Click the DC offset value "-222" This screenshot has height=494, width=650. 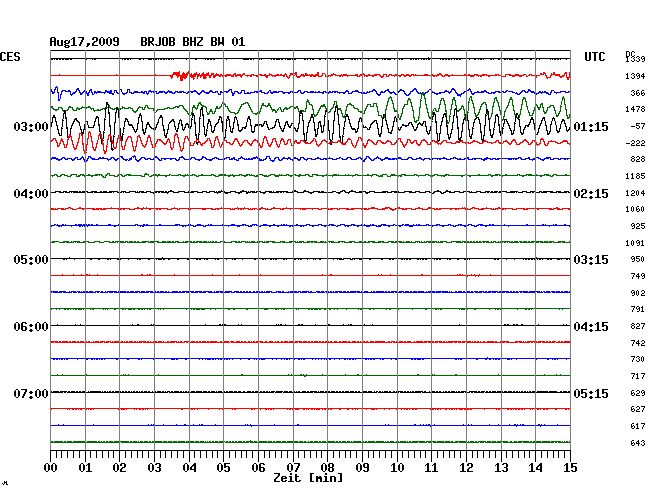pos(635,143)
